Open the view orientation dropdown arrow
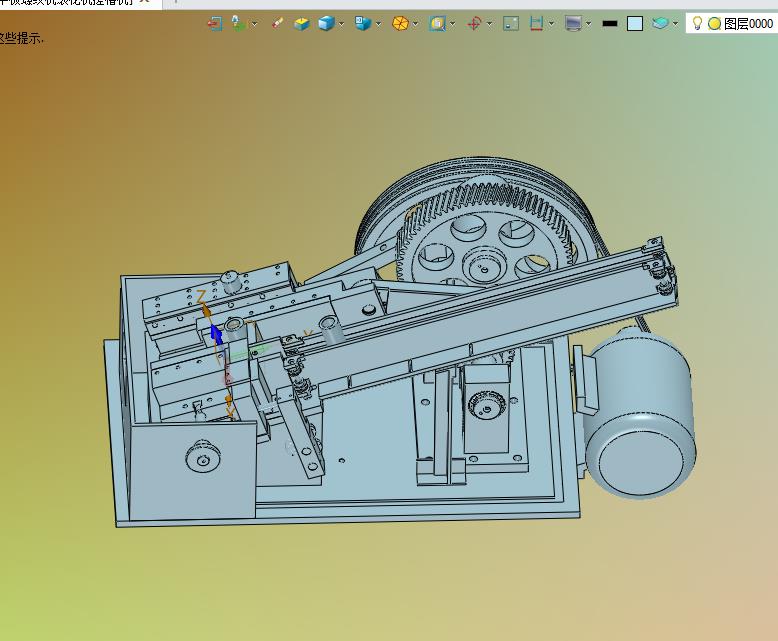 [379, 23]
